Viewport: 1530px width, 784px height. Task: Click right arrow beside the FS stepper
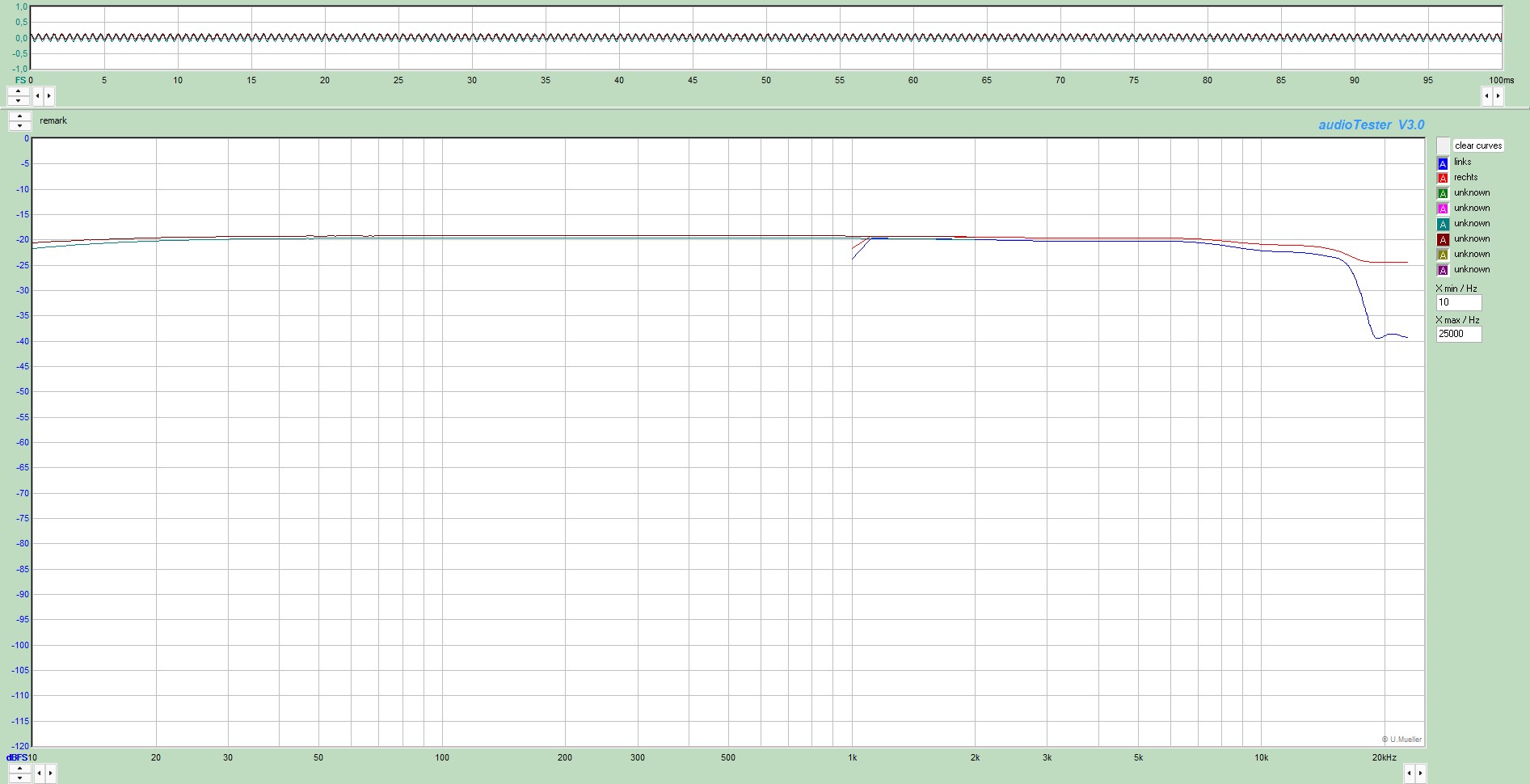pos(48,96)
